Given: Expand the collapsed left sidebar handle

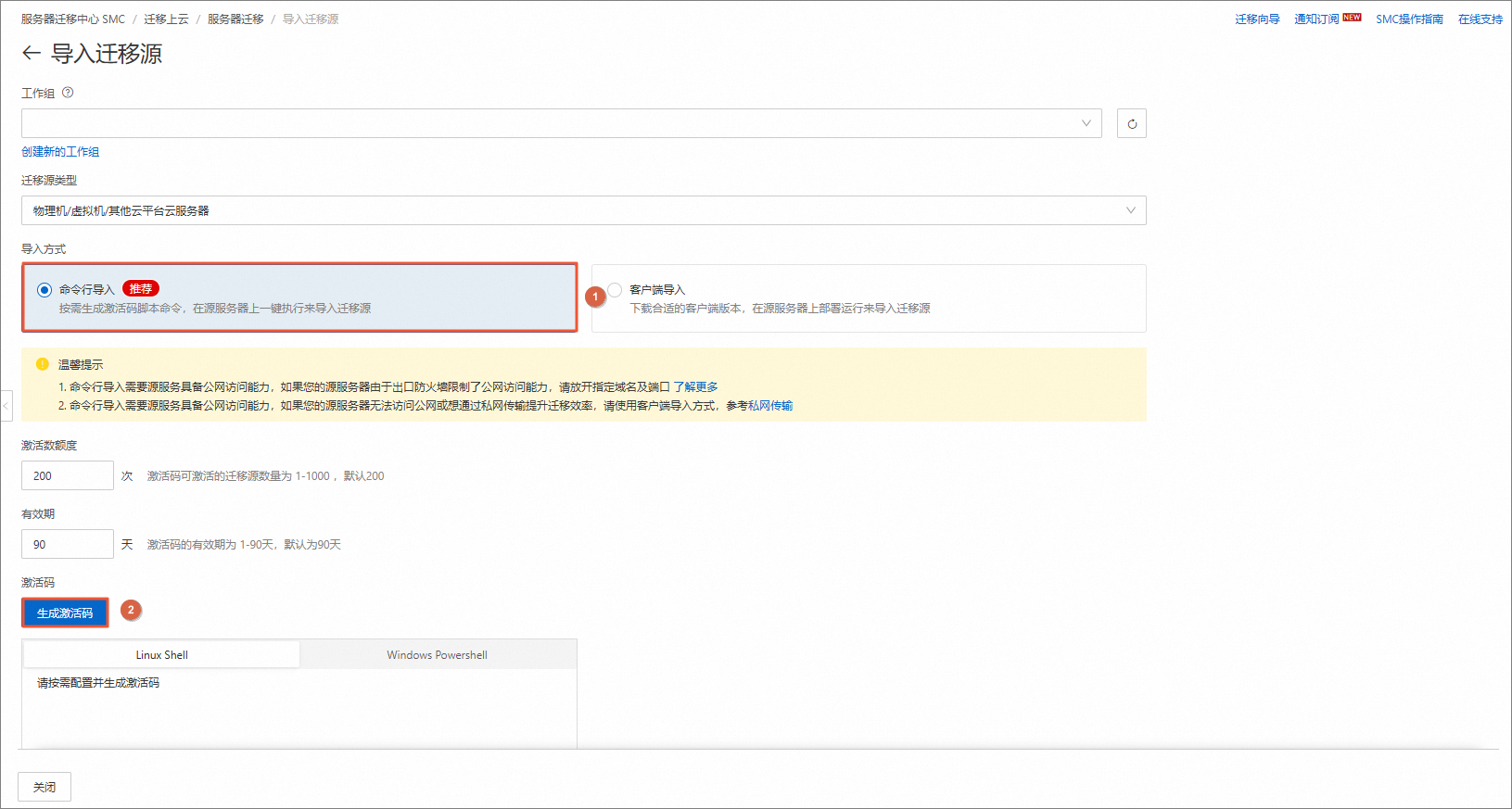Looking at the screenshot, I should tap(6, 406).
